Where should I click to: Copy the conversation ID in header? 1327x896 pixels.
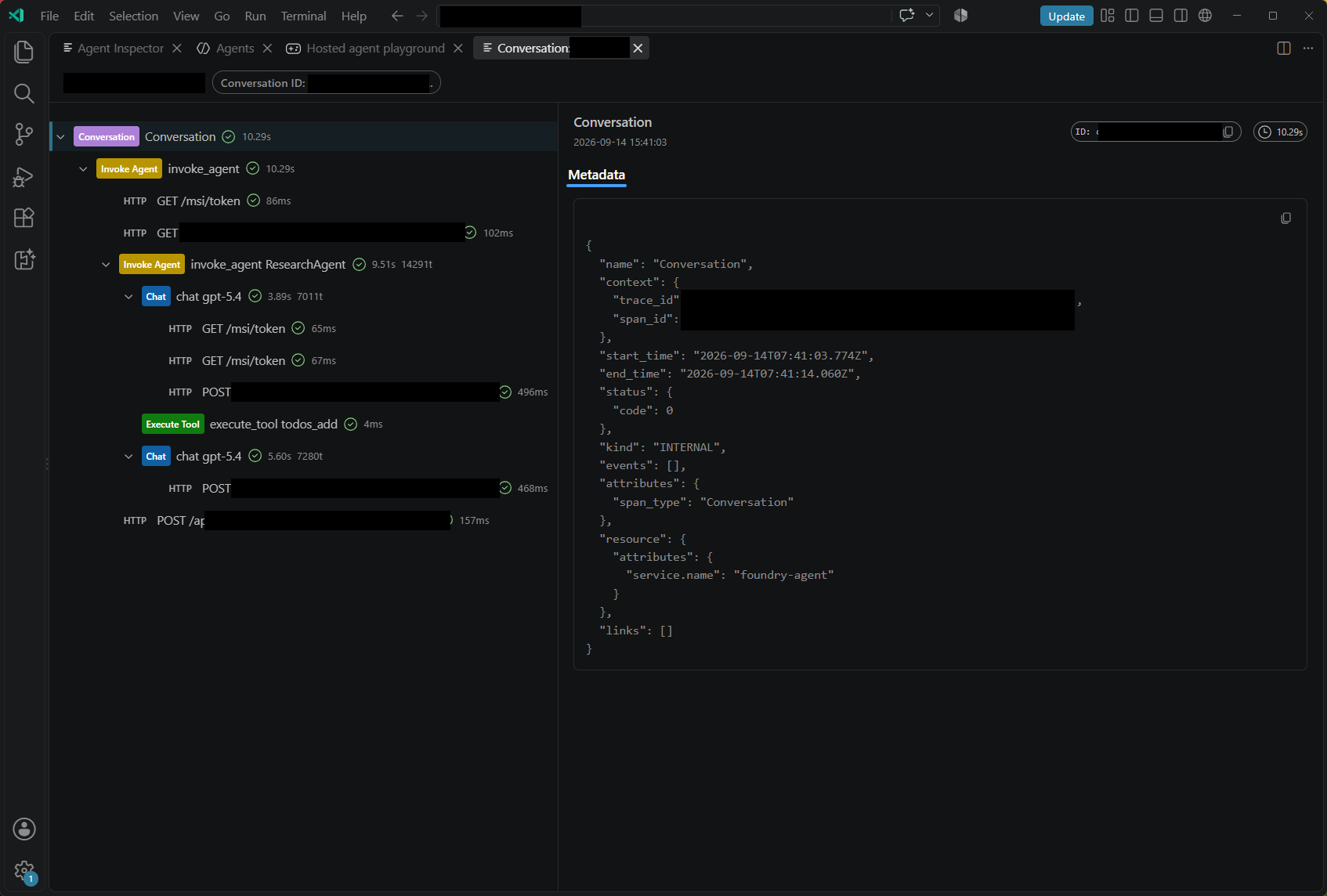tap(1228, 132)
